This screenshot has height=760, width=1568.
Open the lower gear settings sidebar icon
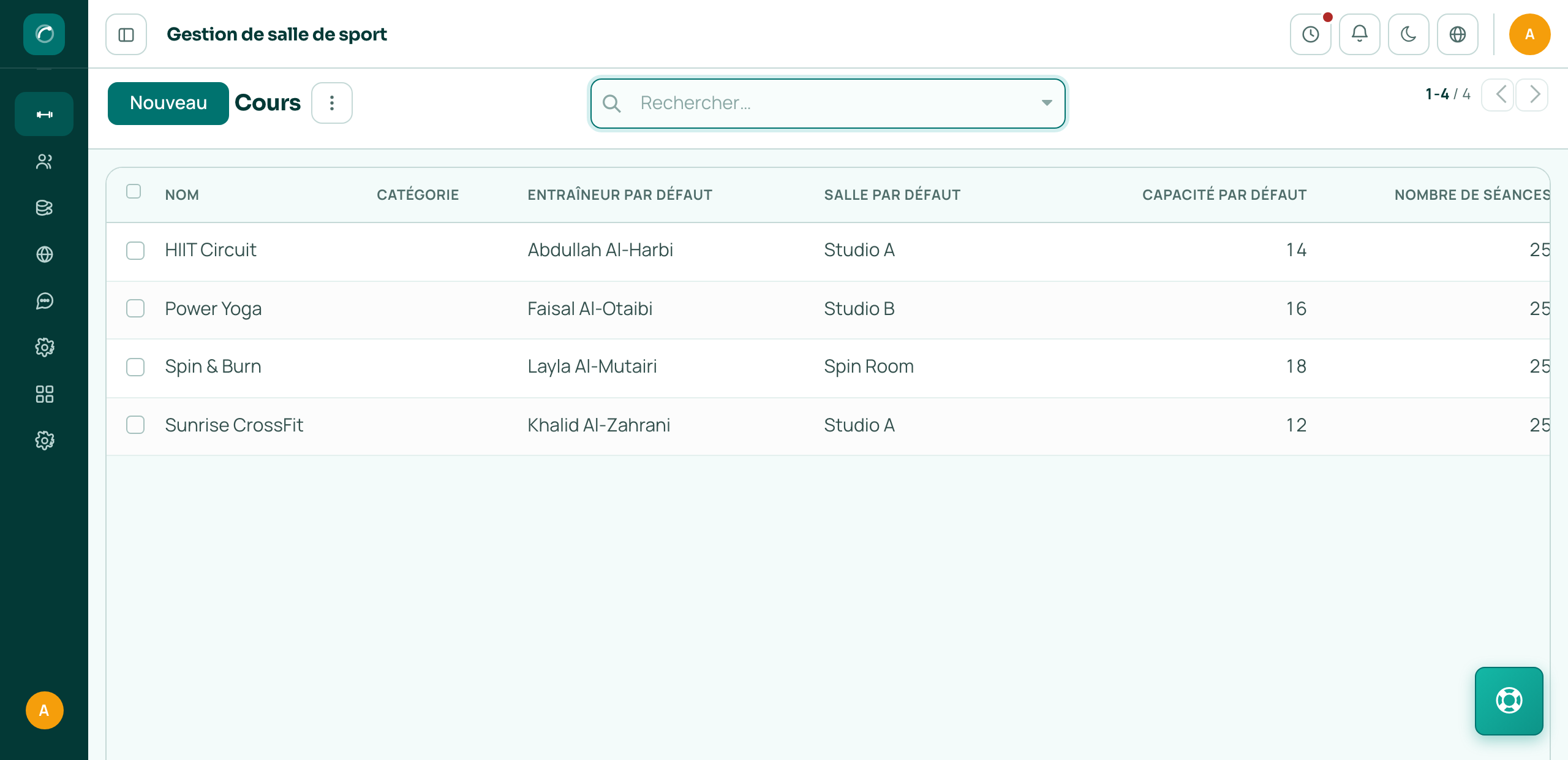coord(44,441)
